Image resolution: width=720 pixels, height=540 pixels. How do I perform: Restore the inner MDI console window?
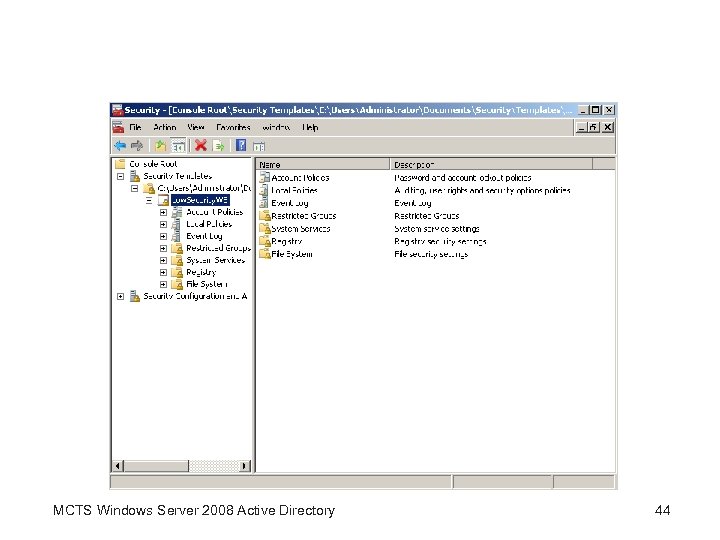[x=594, y=127]
